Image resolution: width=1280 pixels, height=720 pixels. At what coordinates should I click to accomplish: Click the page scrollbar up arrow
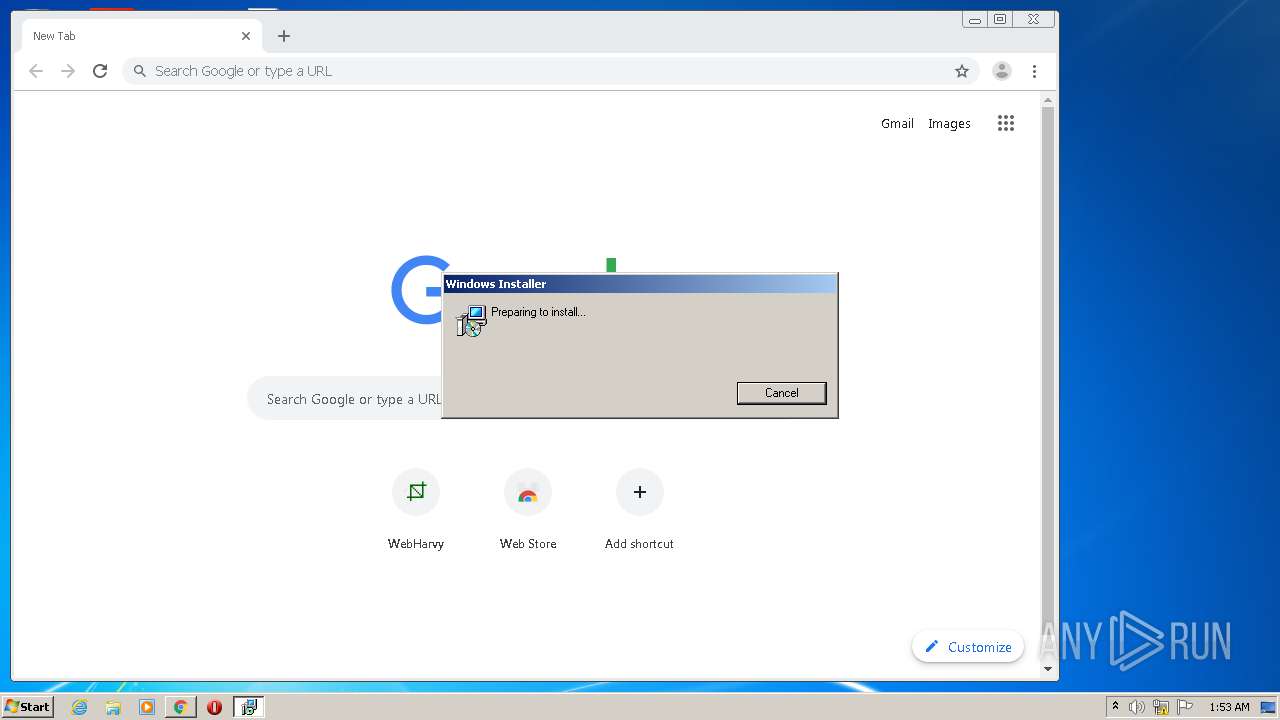pyautogui.click(x=1048, y=100)
